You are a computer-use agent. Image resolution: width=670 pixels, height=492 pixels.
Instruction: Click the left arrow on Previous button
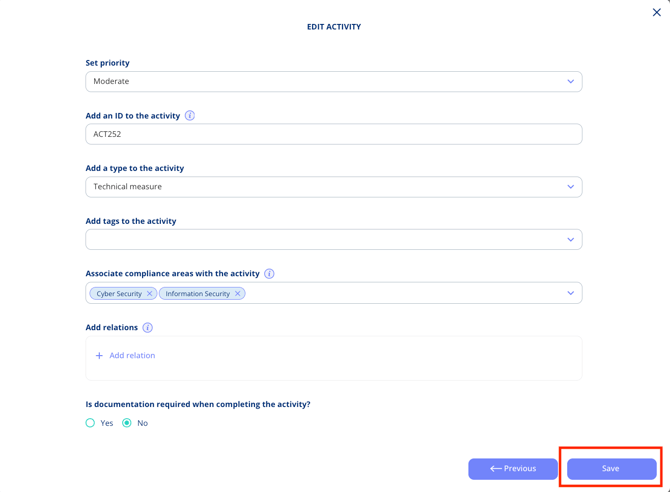[496, 468]
